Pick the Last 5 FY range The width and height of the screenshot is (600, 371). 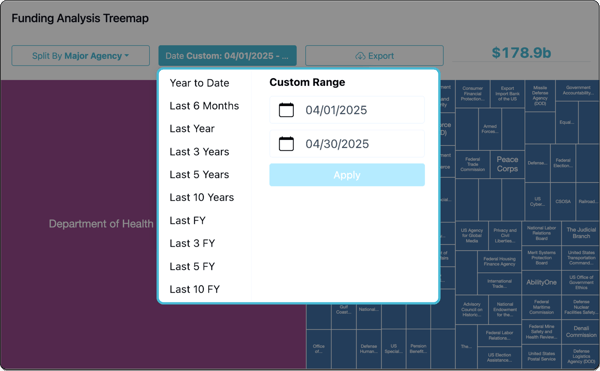[192, 267]
